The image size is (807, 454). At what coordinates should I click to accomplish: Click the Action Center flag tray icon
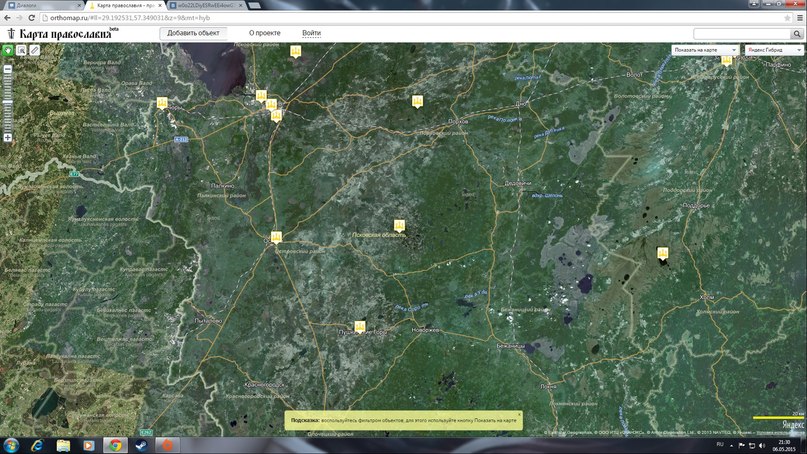(x=742, y=445)
